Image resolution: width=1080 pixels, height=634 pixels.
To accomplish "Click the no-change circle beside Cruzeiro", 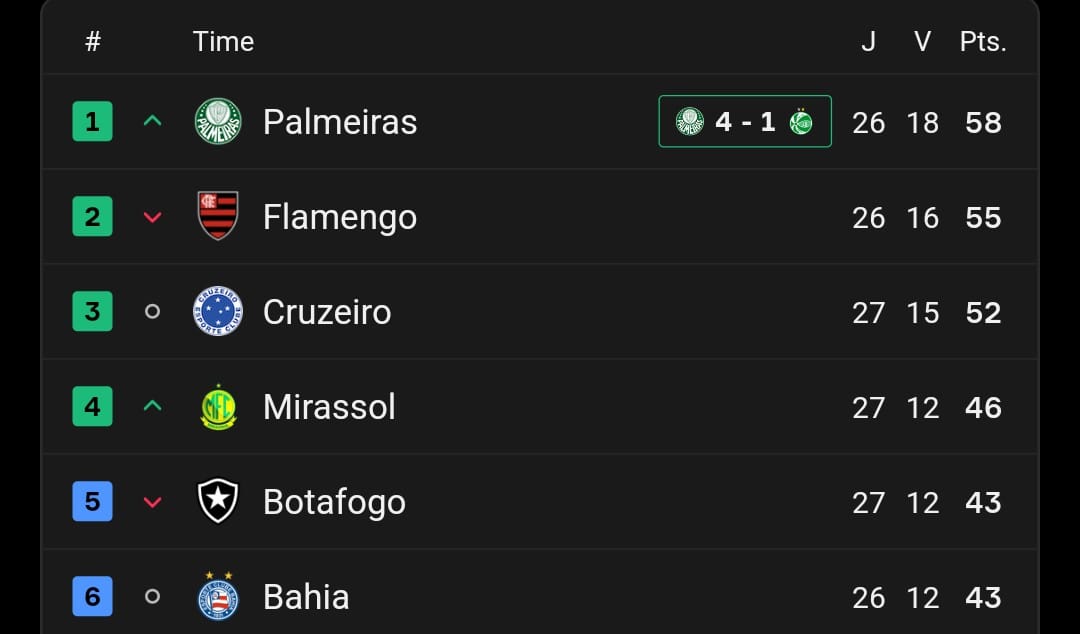I will (152, 312).
